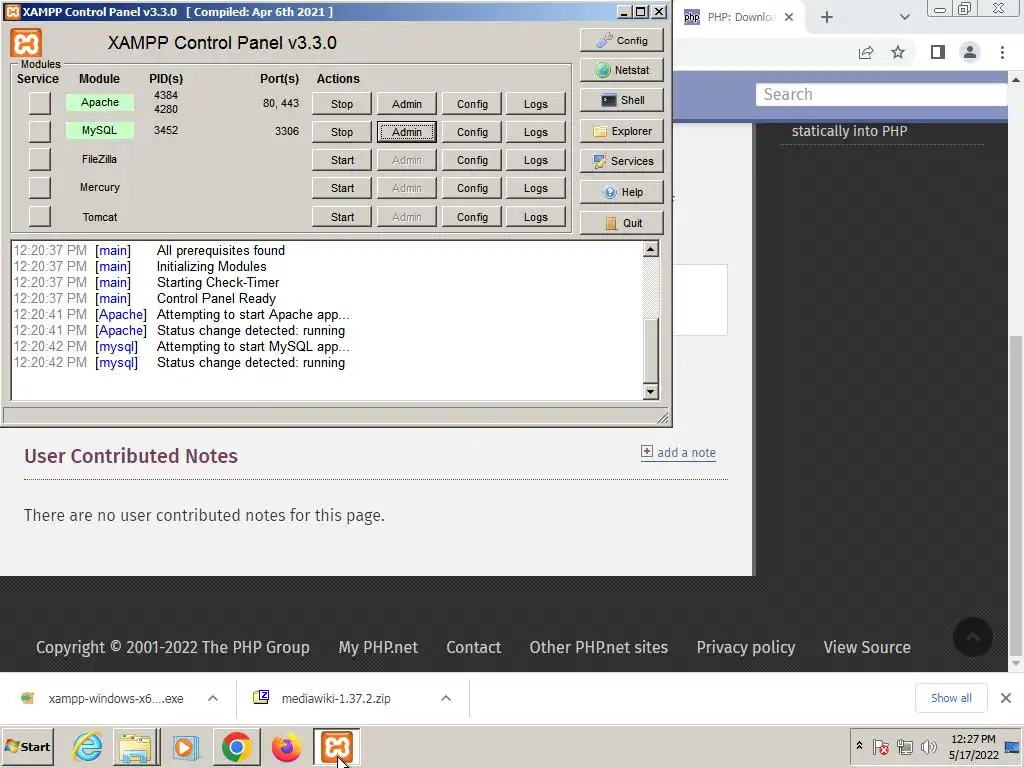Show all downloads
Image resolution: width=1024 pixels, height=768 pixels.
tap(951, 698)
